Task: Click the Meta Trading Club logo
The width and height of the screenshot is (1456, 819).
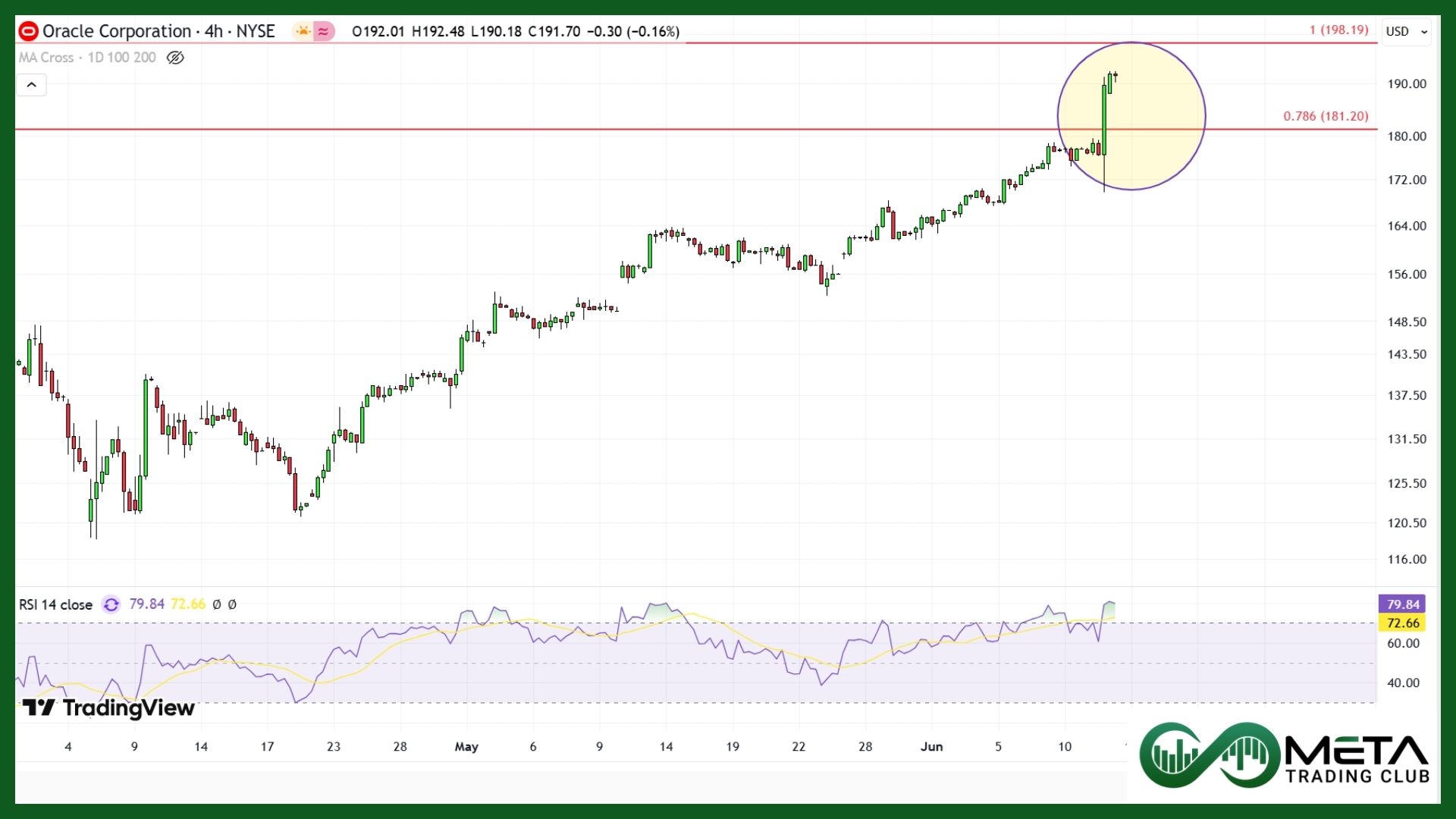Action: pyautogui.click(x=1285, y=755)
